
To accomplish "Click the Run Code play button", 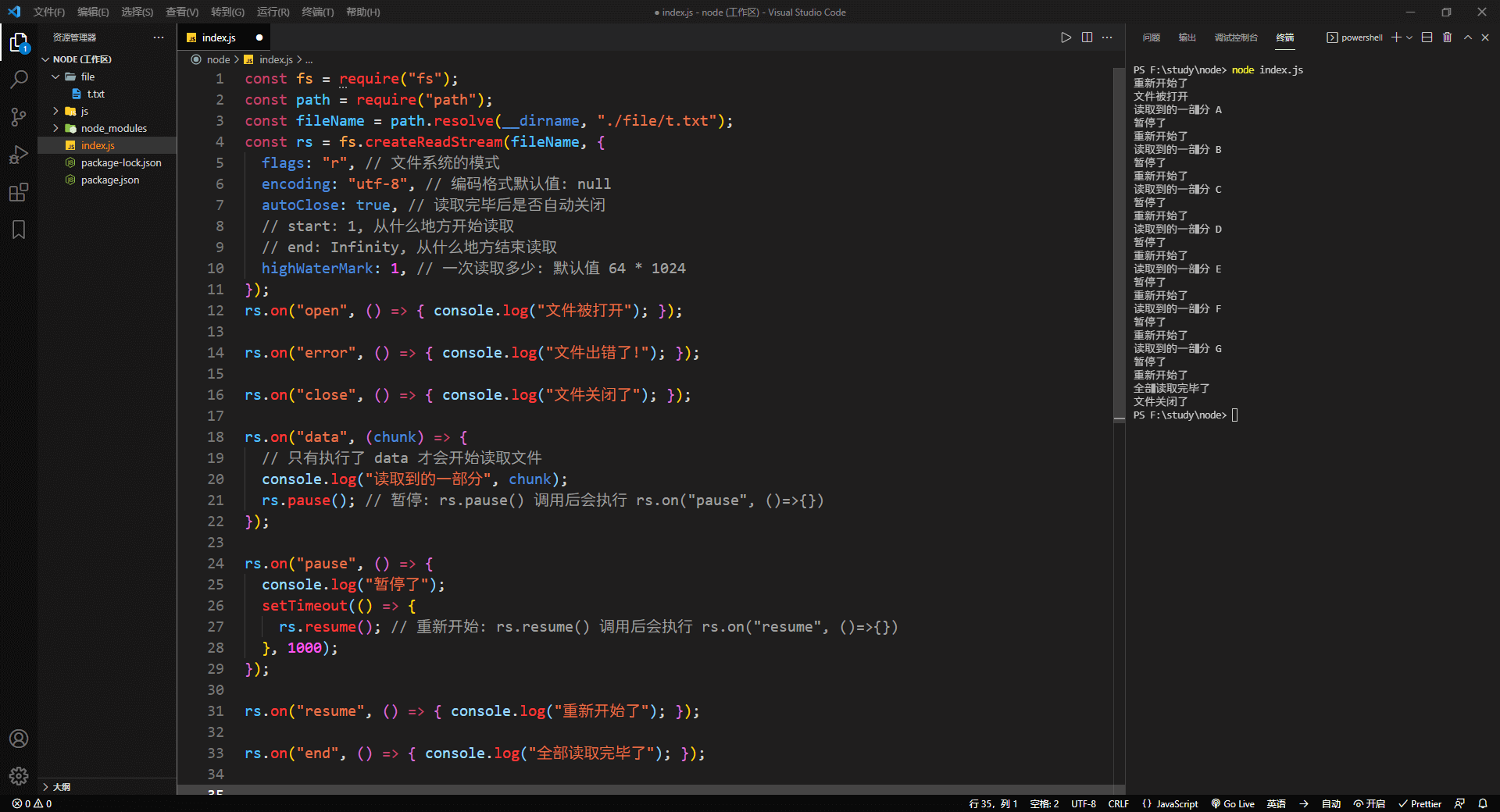I will click(x=1066, y=37).
